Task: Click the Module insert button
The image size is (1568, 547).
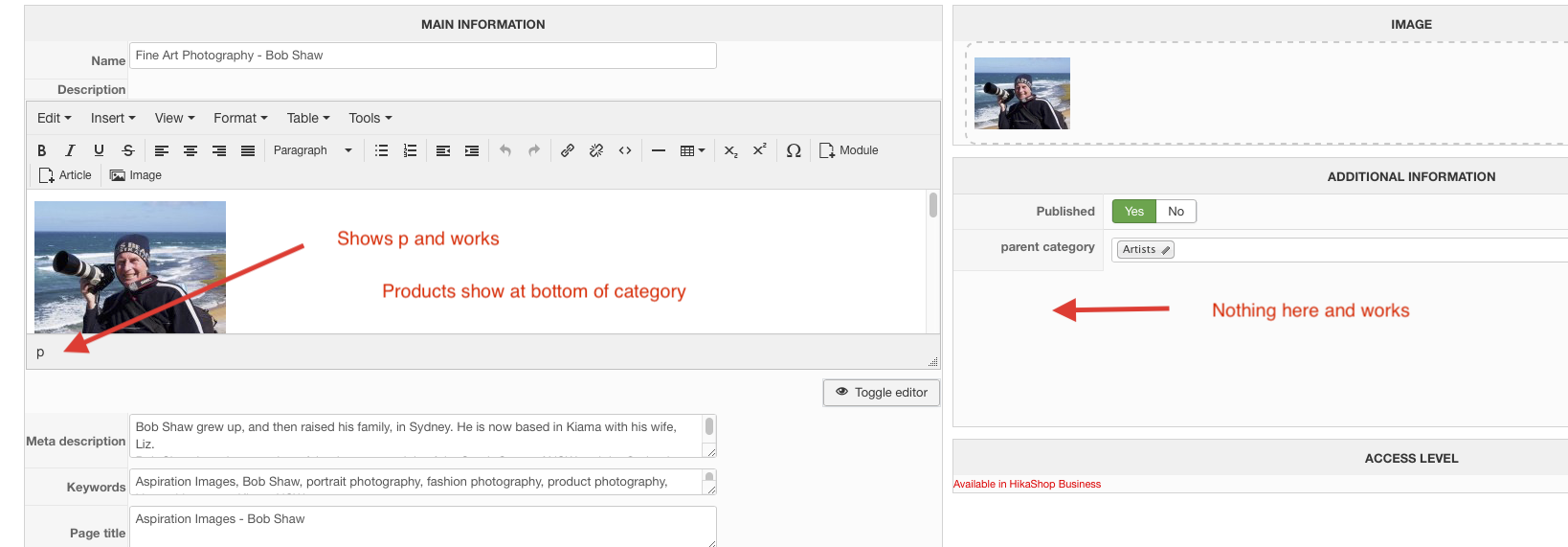Action: [x=849, y=150]
